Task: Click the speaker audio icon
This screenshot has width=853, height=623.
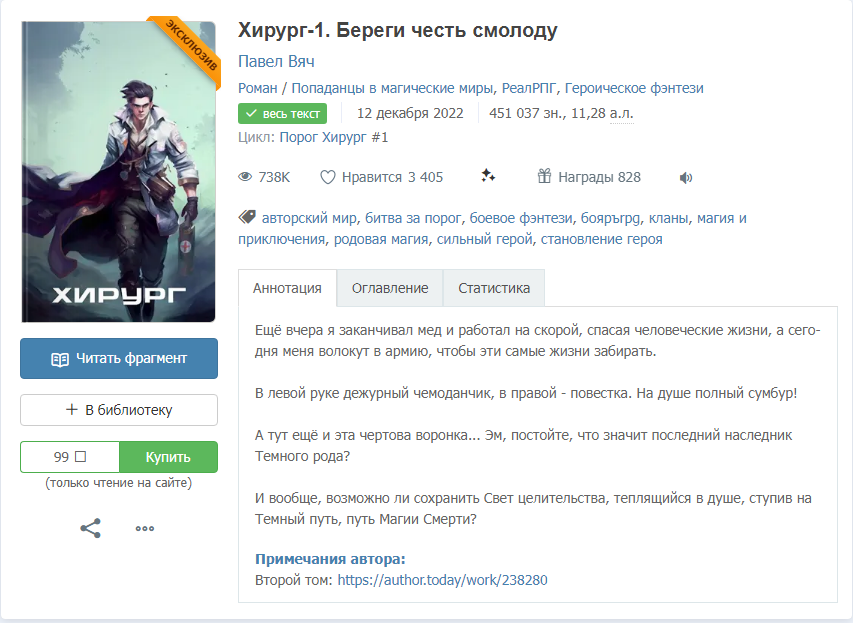Action: (x=685, y=177)
